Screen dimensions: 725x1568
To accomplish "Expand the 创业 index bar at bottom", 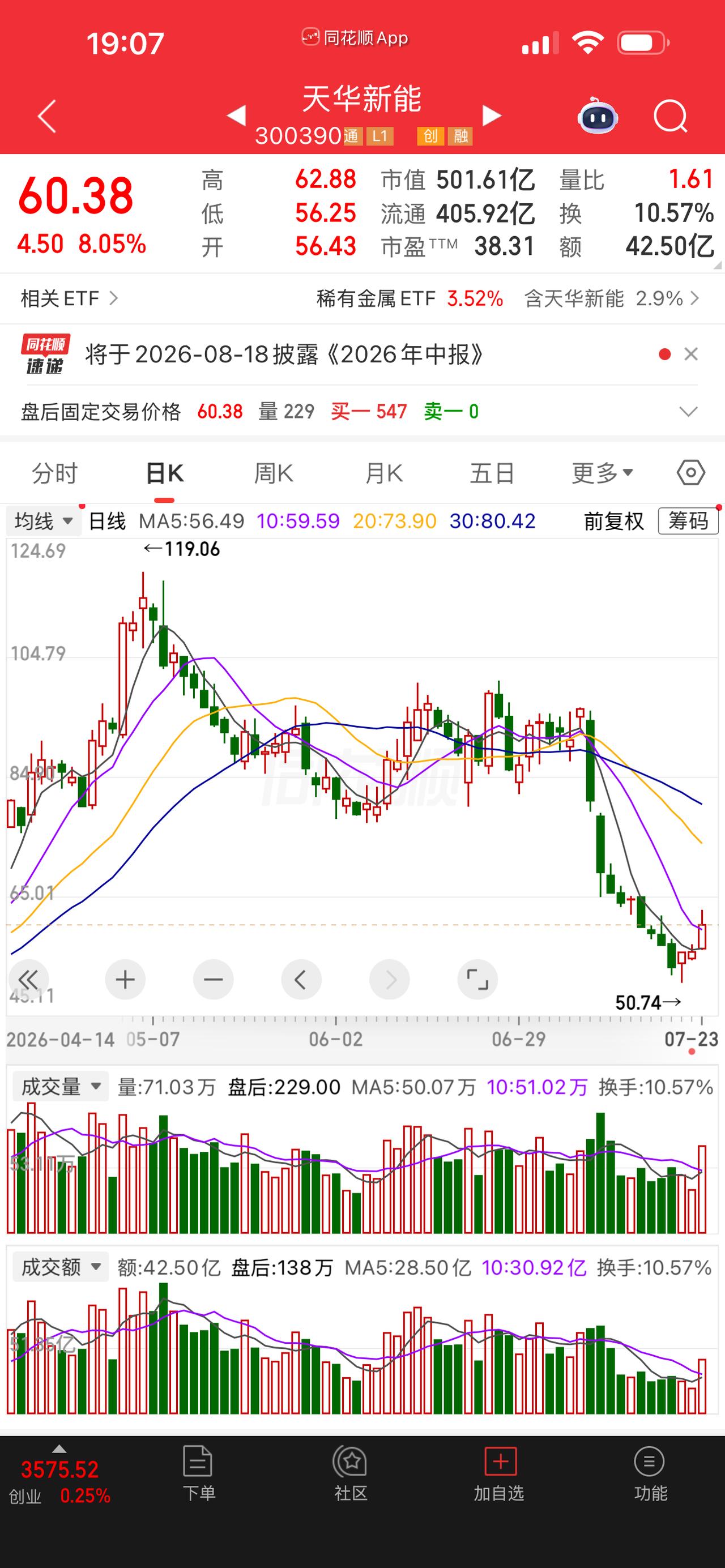I will tap(59, 1449).
